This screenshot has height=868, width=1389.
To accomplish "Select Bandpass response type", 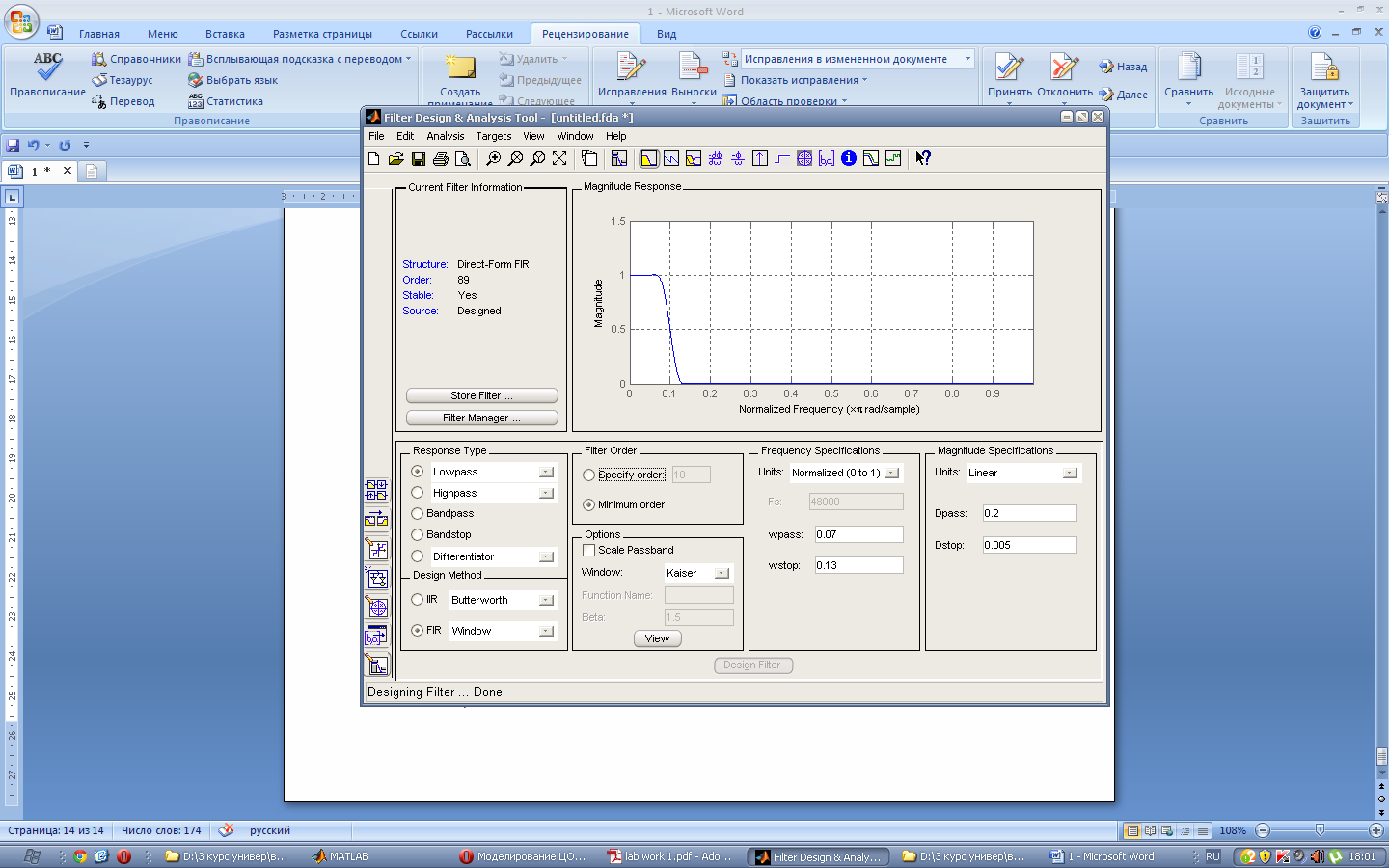I will [418, 514].
